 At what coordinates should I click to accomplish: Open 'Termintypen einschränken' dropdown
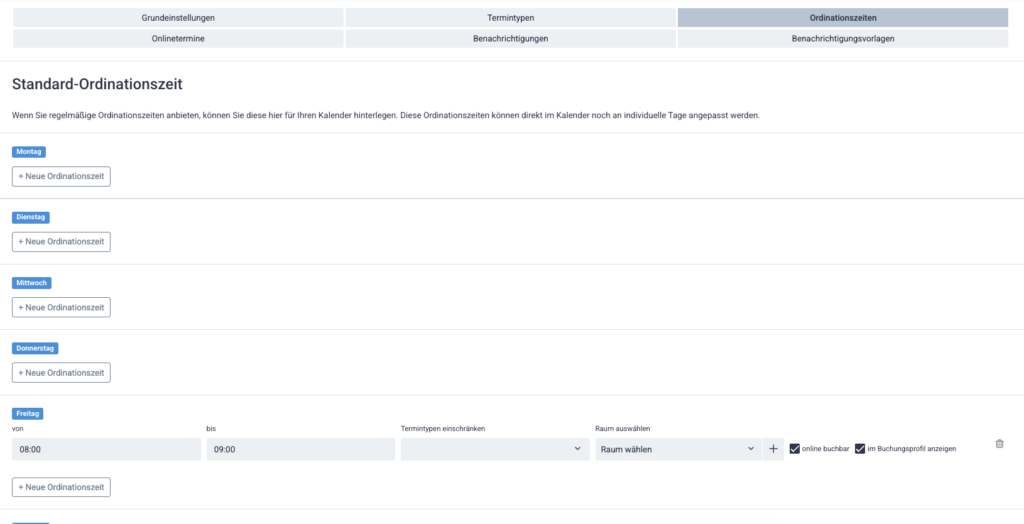pyautogui.click(x=494, y=449)
